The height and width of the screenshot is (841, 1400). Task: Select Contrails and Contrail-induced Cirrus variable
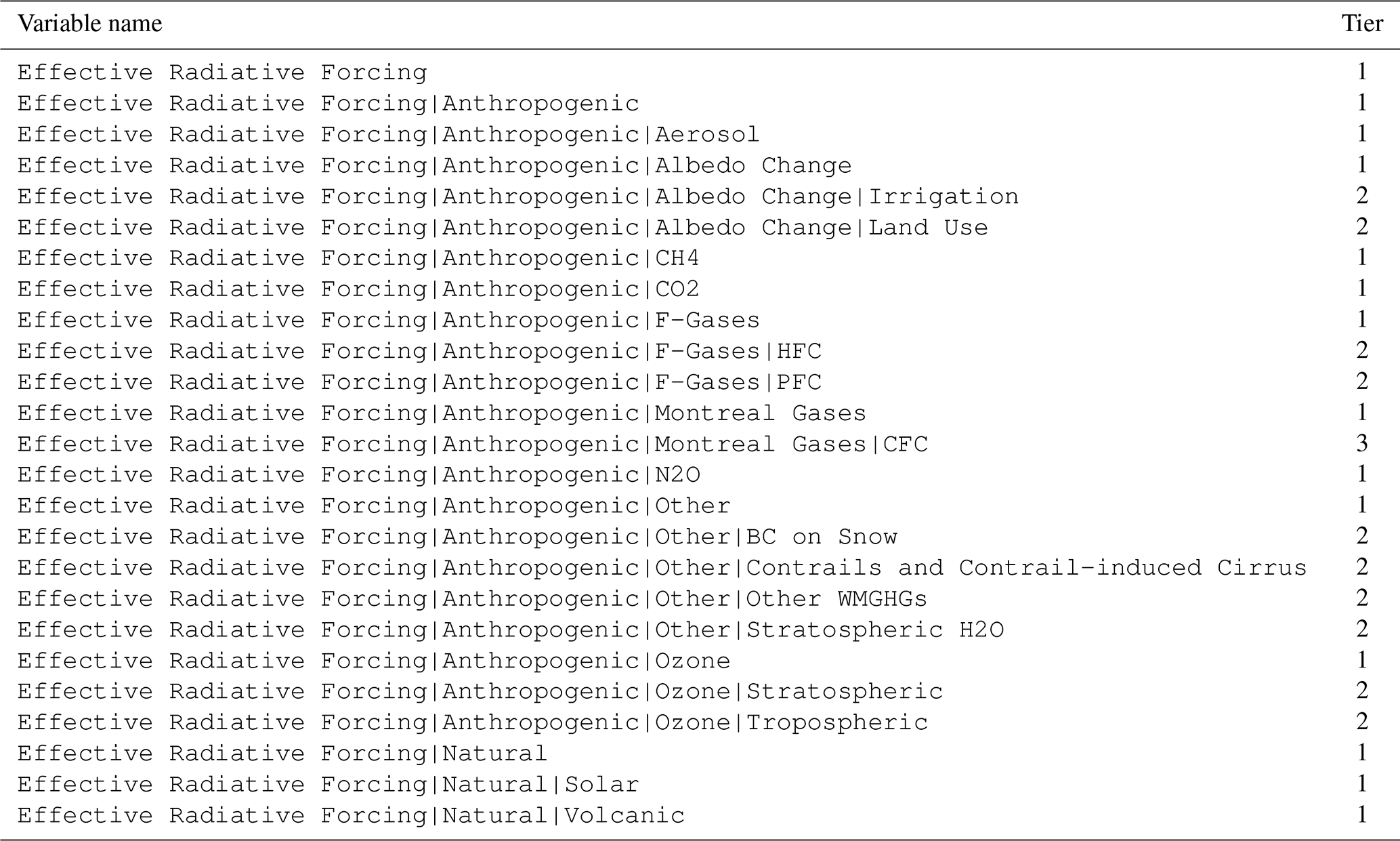click(x=662, y=568)
